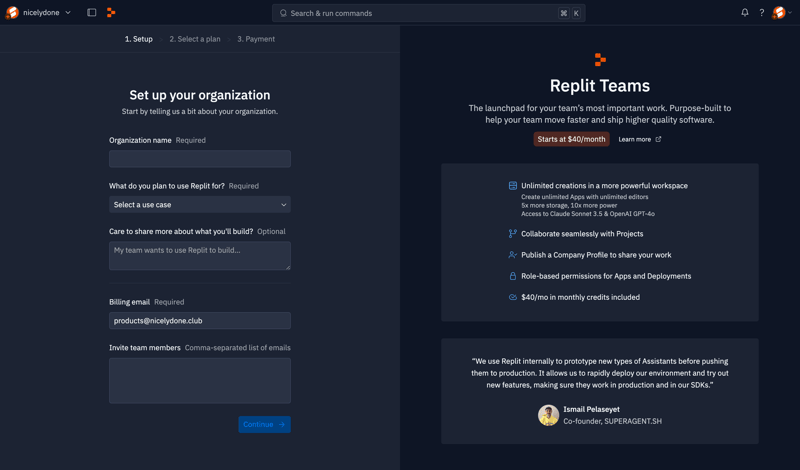The height and width of the screenshot is (470, 800).
Task: Open the nicelydone workspace switcher
Action: tap(38, 12)
